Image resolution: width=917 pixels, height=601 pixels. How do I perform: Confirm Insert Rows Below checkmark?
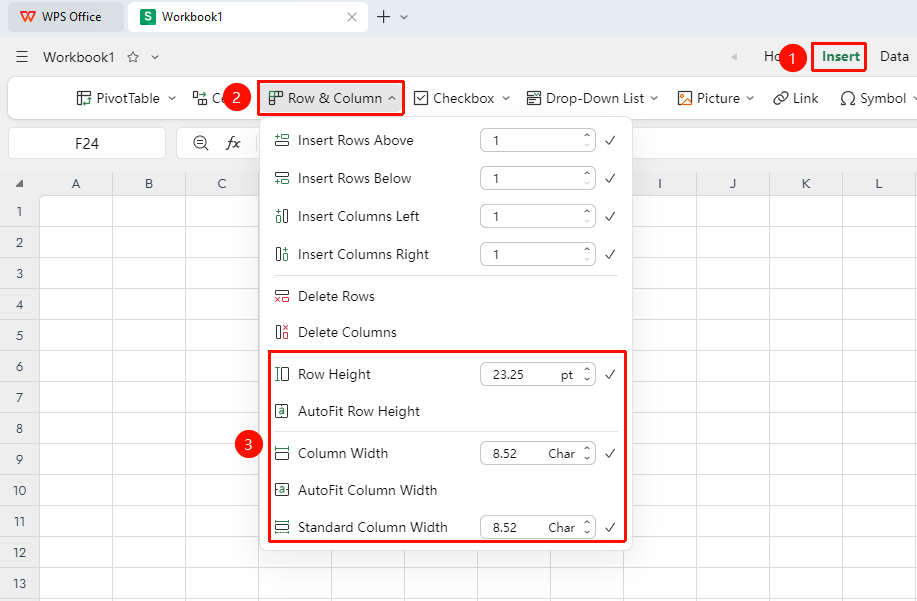pos(610,178)
